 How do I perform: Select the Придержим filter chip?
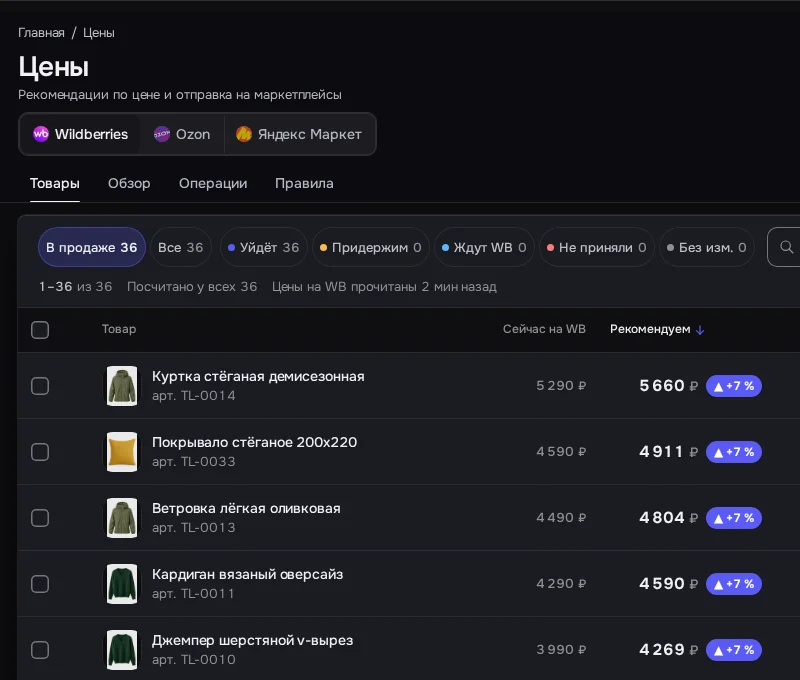371,247
